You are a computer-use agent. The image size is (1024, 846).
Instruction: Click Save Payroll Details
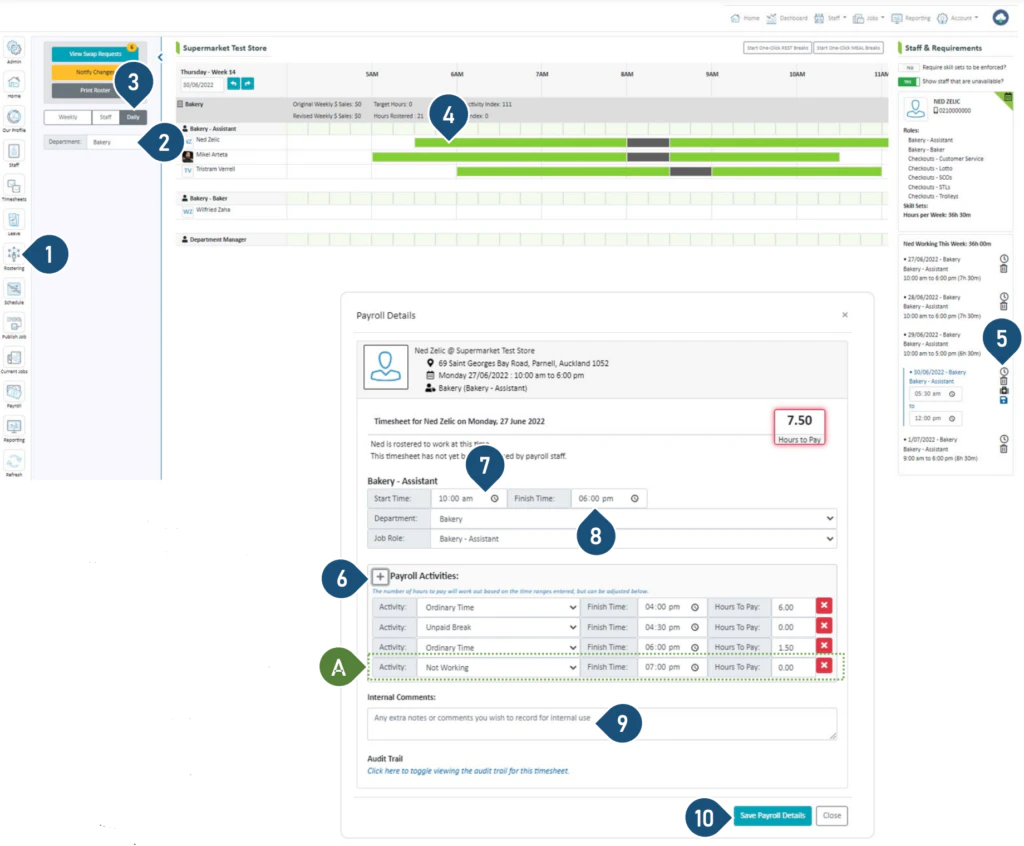click(772, 815)
